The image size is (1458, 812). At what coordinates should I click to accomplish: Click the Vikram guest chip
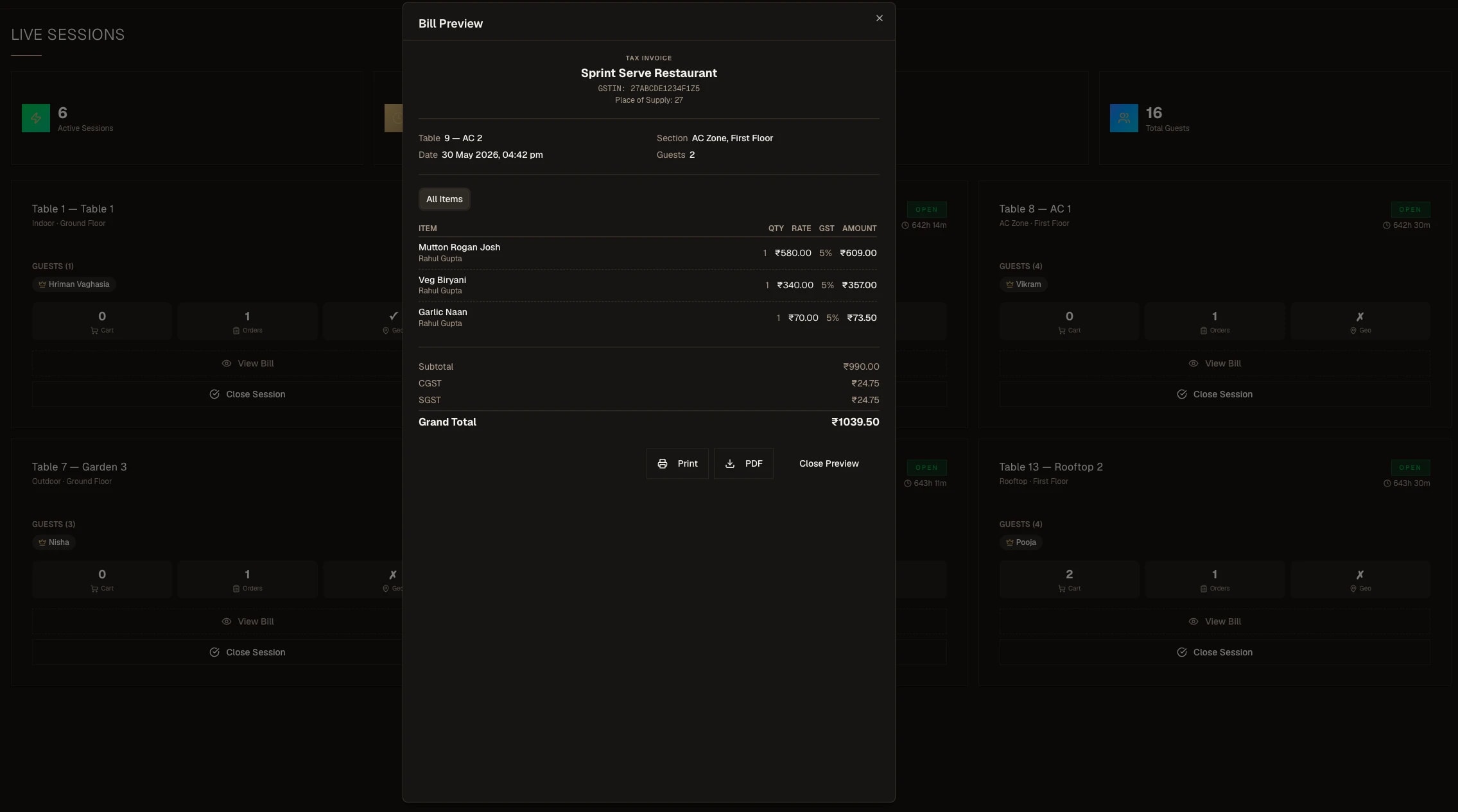(x=1023, y=284)
